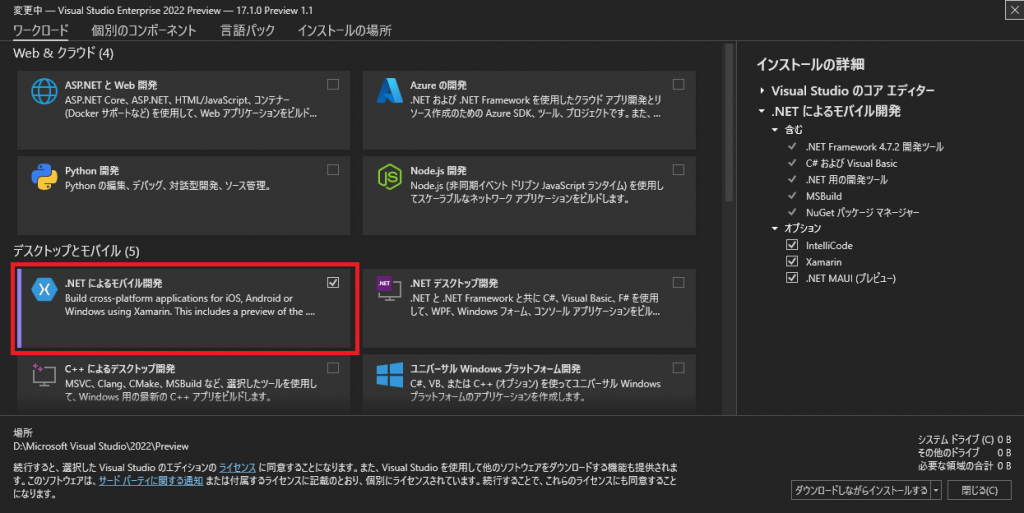Expand Visual Studio のコア エディター node
The width and height of the screenshot is (1024, 513).
762,91
